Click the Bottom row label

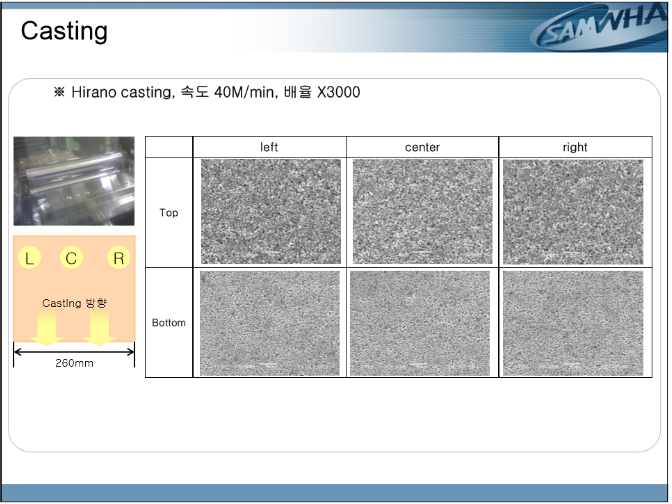click(x=169, y=323)
